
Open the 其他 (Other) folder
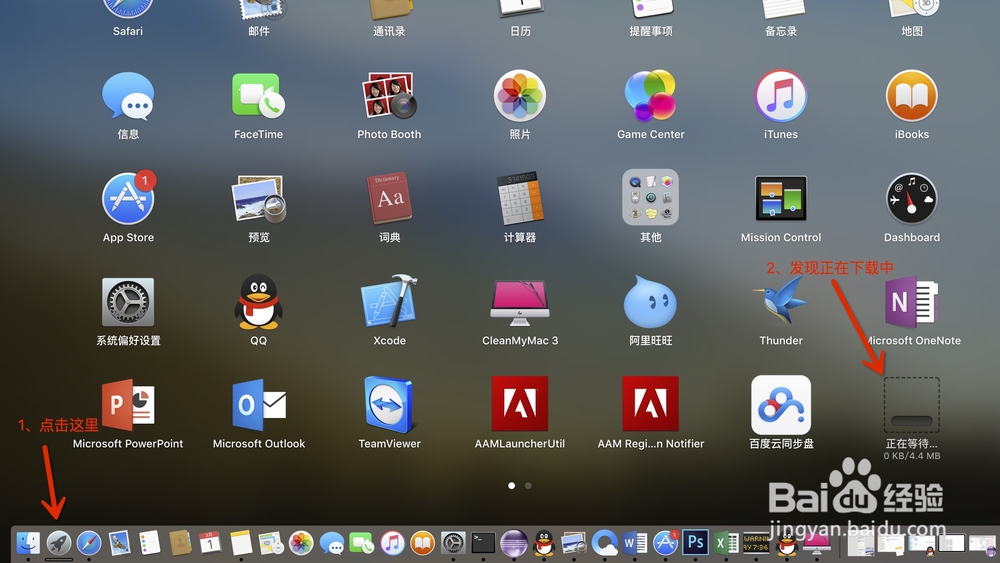coord(650,197)
